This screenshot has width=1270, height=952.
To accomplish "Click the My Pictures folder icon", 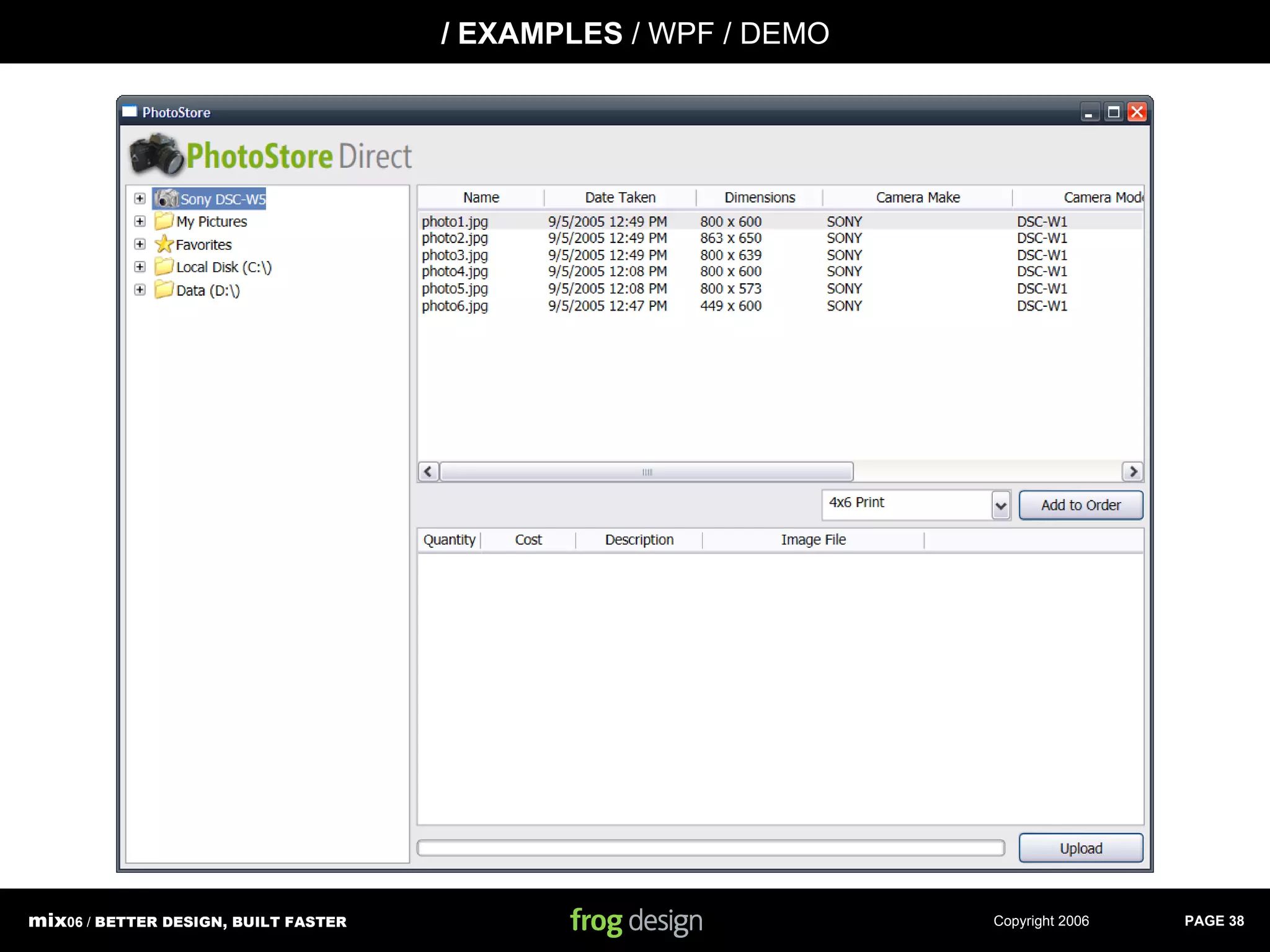I will [x=164, y=221].
